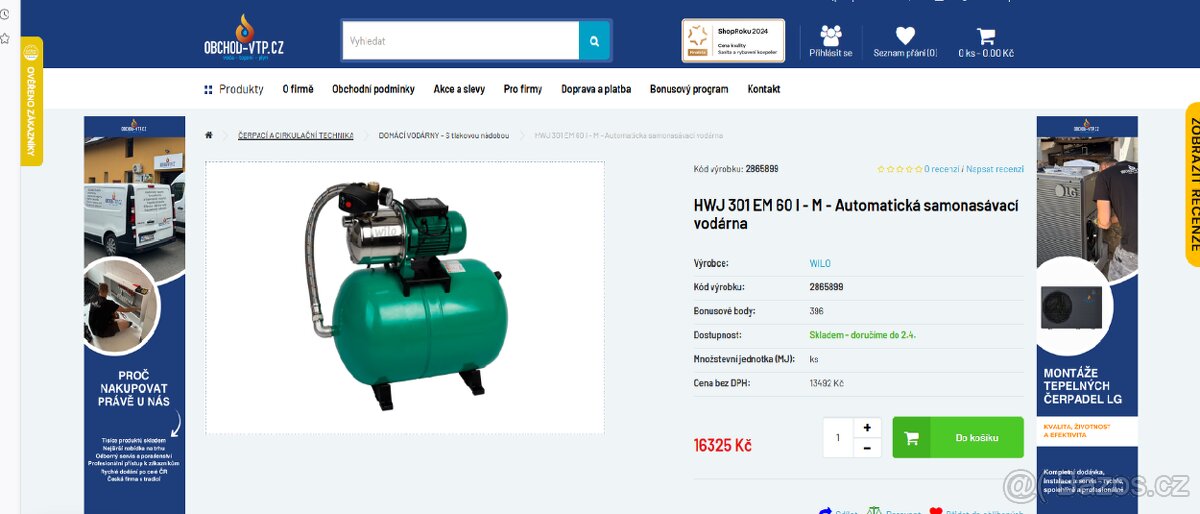Click the 0 recenzí link

[x=941, y=169]
